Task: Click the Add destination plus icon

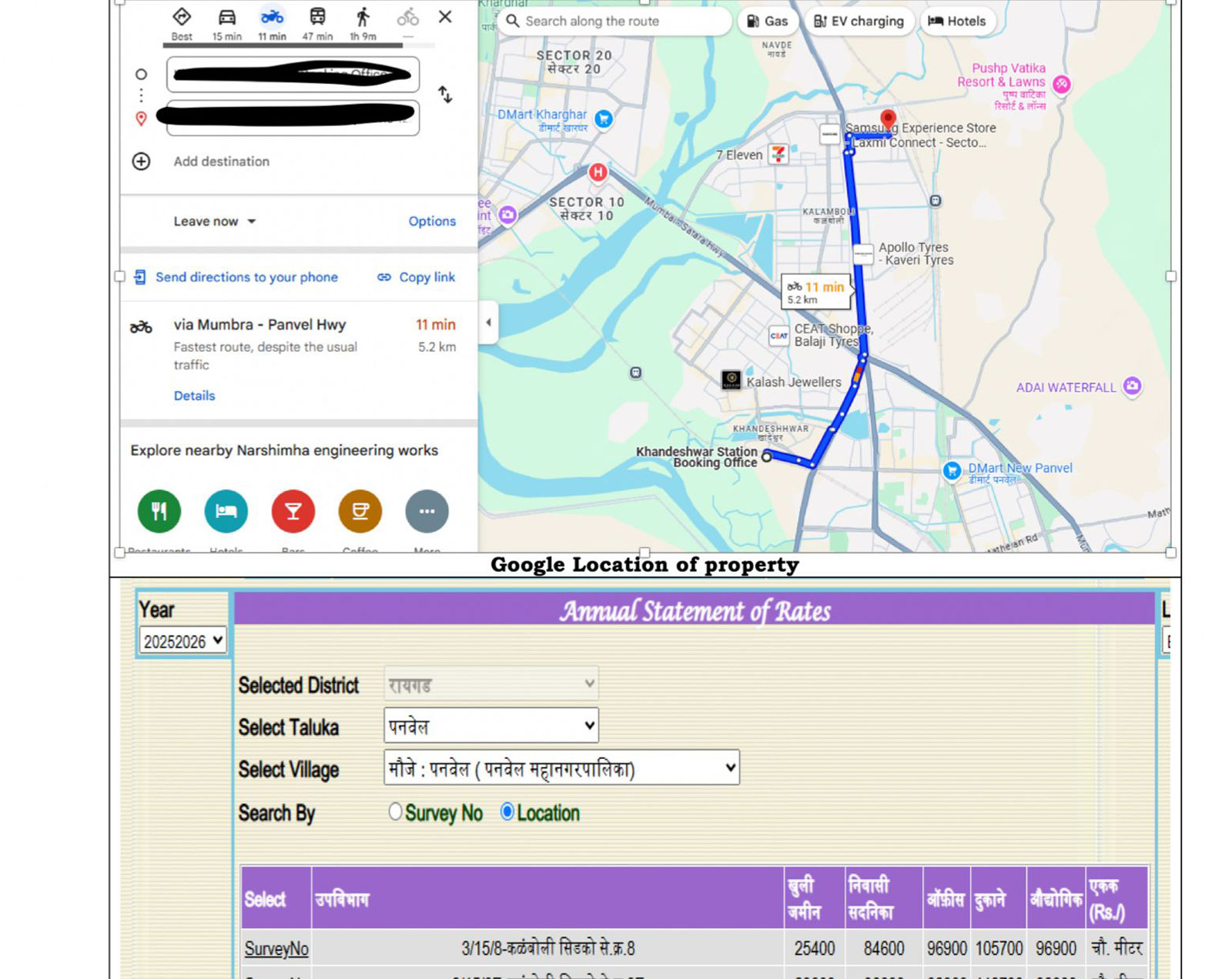Action: (x=141, y=162)
